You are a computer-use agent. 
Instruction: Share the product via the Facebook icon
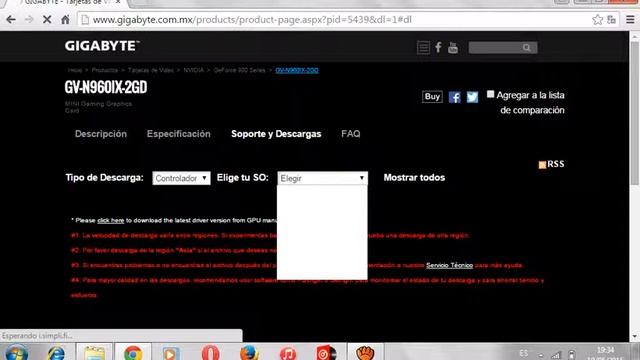[x=454, y=97]
